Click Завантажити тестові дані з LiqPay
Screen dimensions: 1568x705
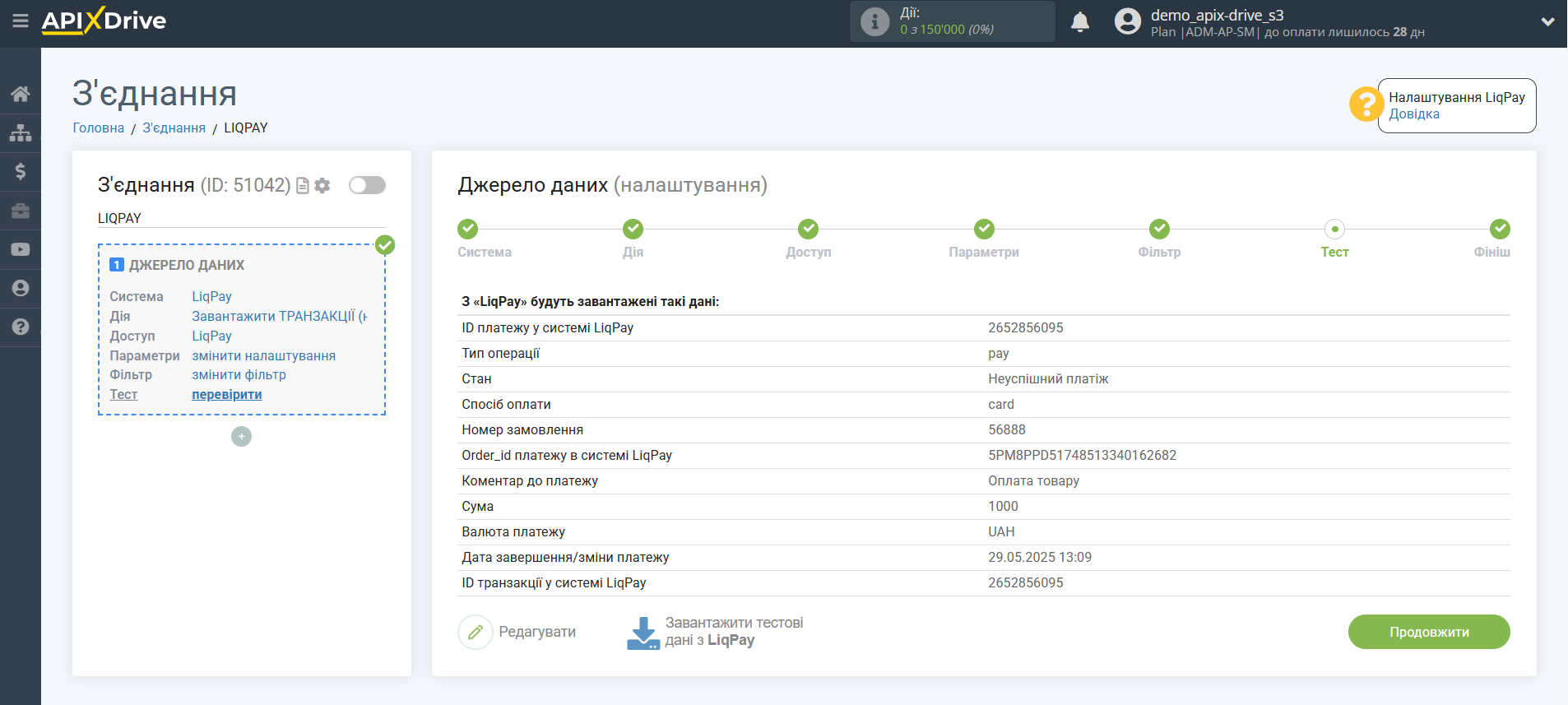point(734,632)
